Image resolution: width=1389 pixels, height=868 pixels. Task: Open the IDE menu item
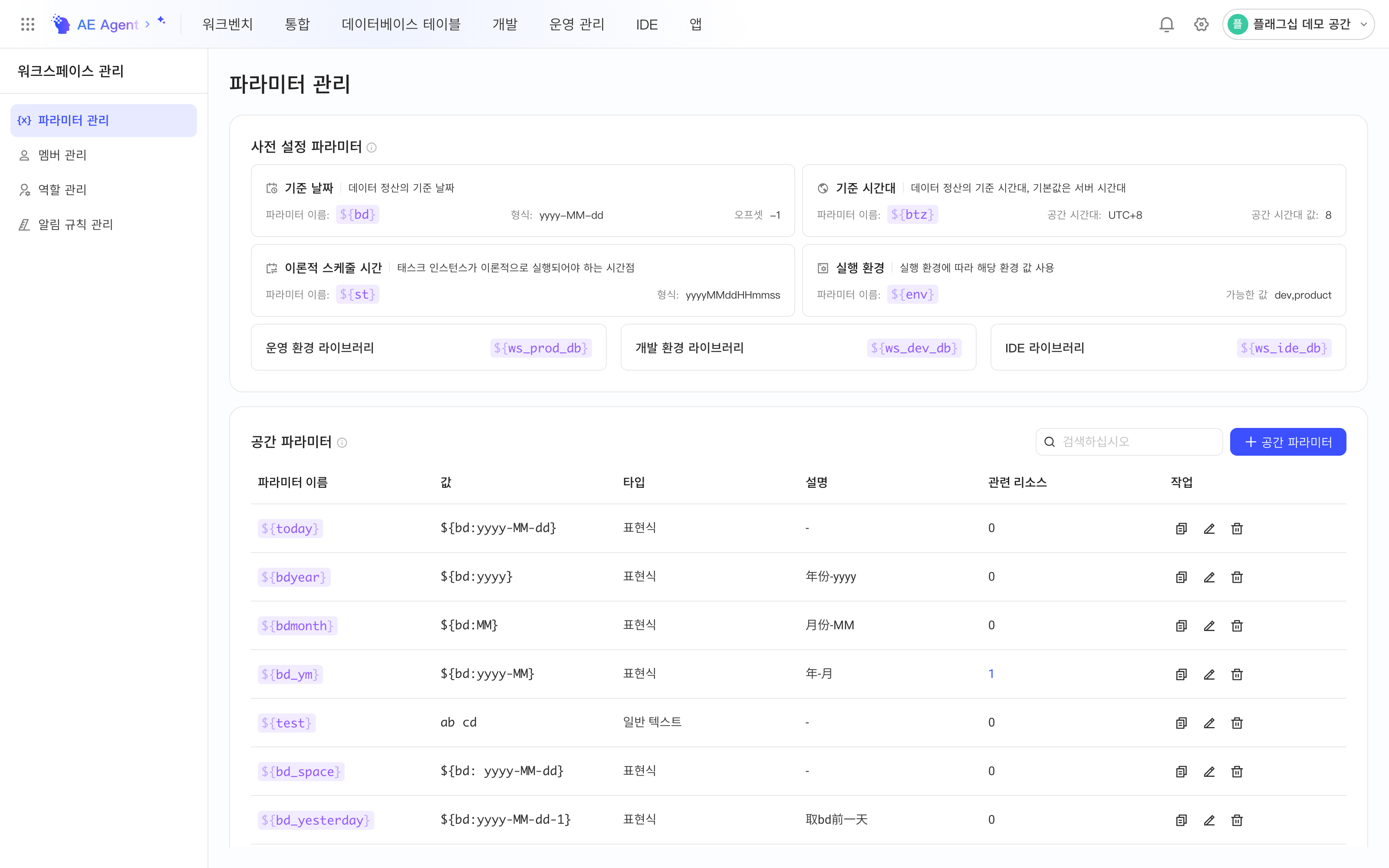click(x=647, y=24)
